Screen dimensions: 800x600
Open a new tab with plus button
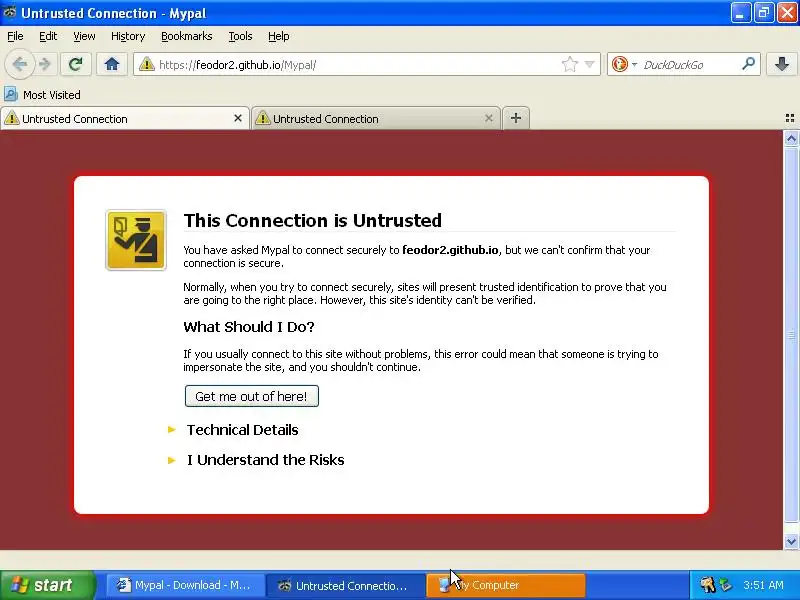pos(516,118)
